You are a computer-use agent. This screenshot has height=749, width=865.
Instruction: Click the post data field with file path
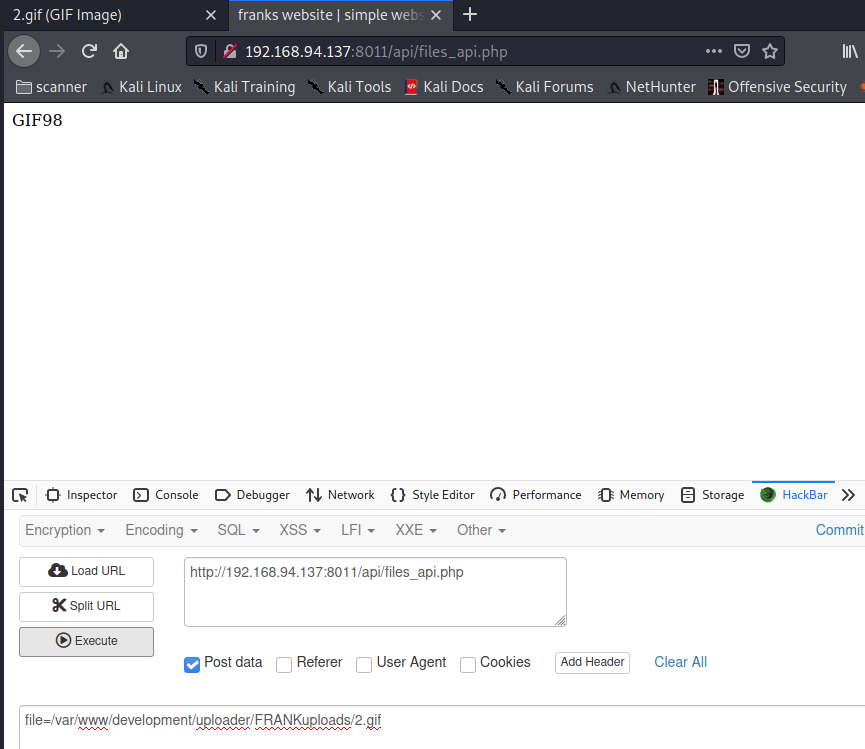[441, 727]
